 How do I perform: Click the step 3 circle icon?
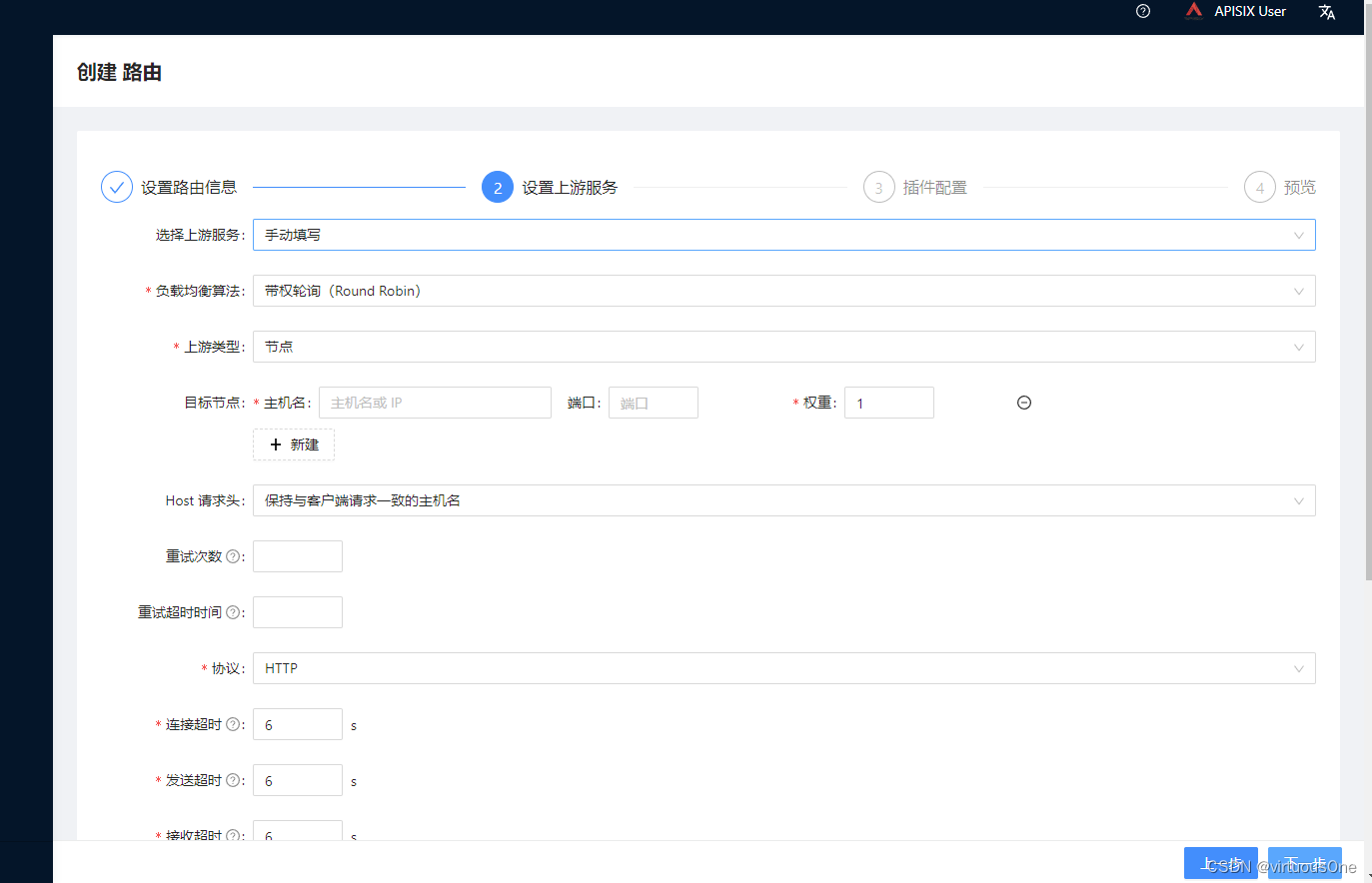click(879, 187)
